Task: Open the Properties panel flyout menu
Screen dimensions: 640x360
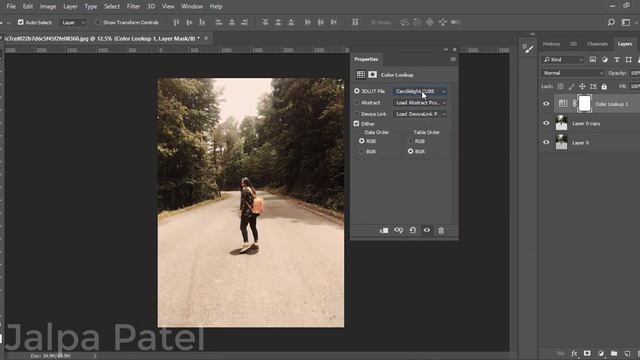Action: click(453, 59)
